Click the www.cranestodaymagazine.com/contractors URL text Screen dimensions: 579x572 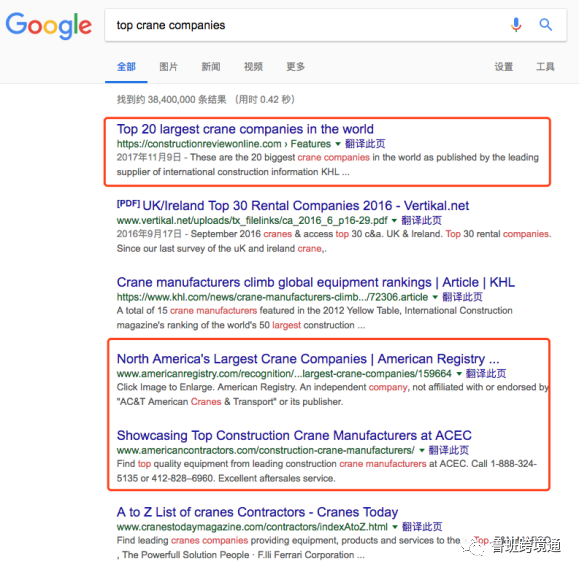[x=252, y=527]
